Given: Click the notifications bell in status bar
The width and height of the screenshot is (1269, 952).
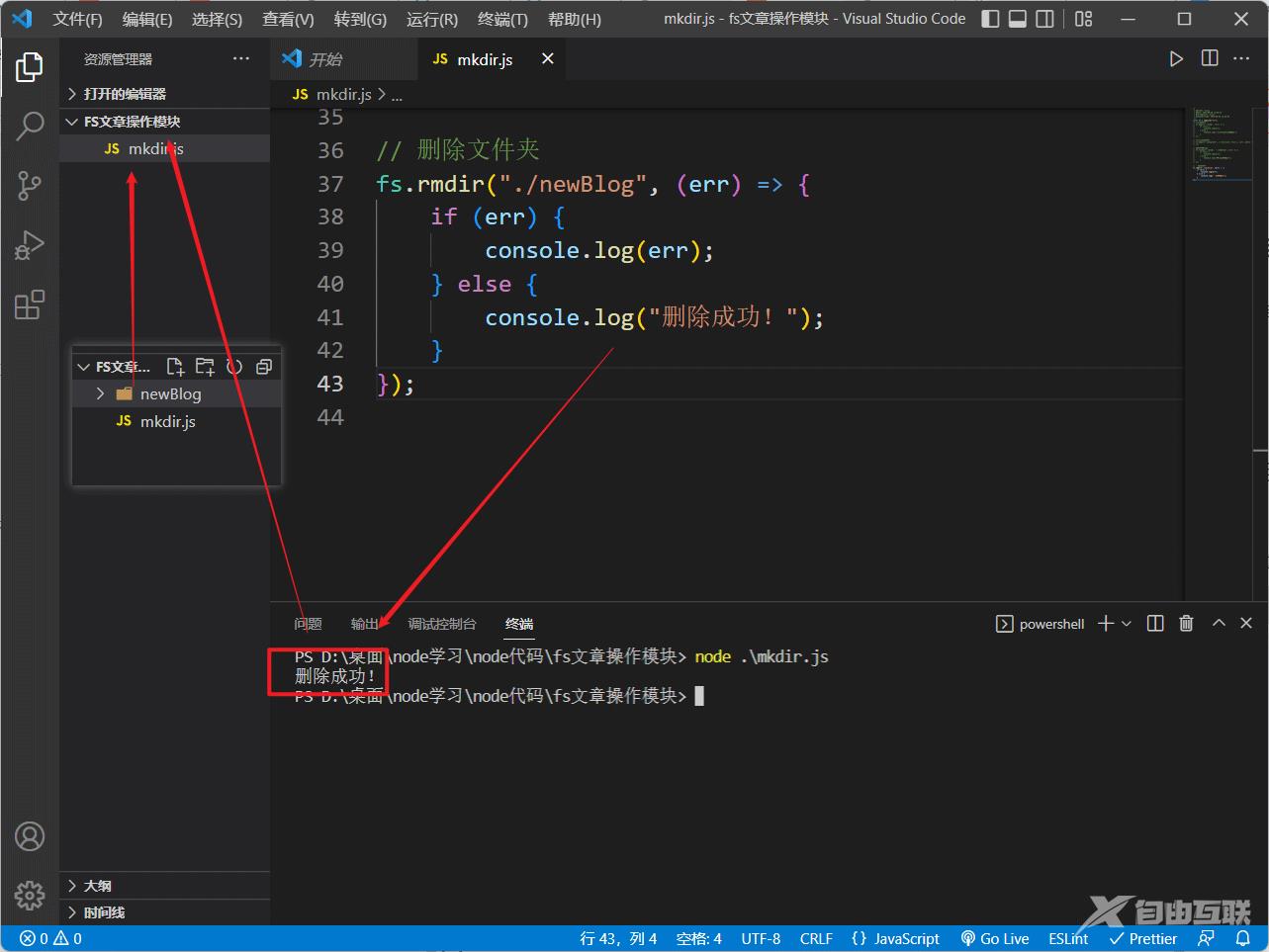Looking at the screenshot, I should (x=1242, y=938).
